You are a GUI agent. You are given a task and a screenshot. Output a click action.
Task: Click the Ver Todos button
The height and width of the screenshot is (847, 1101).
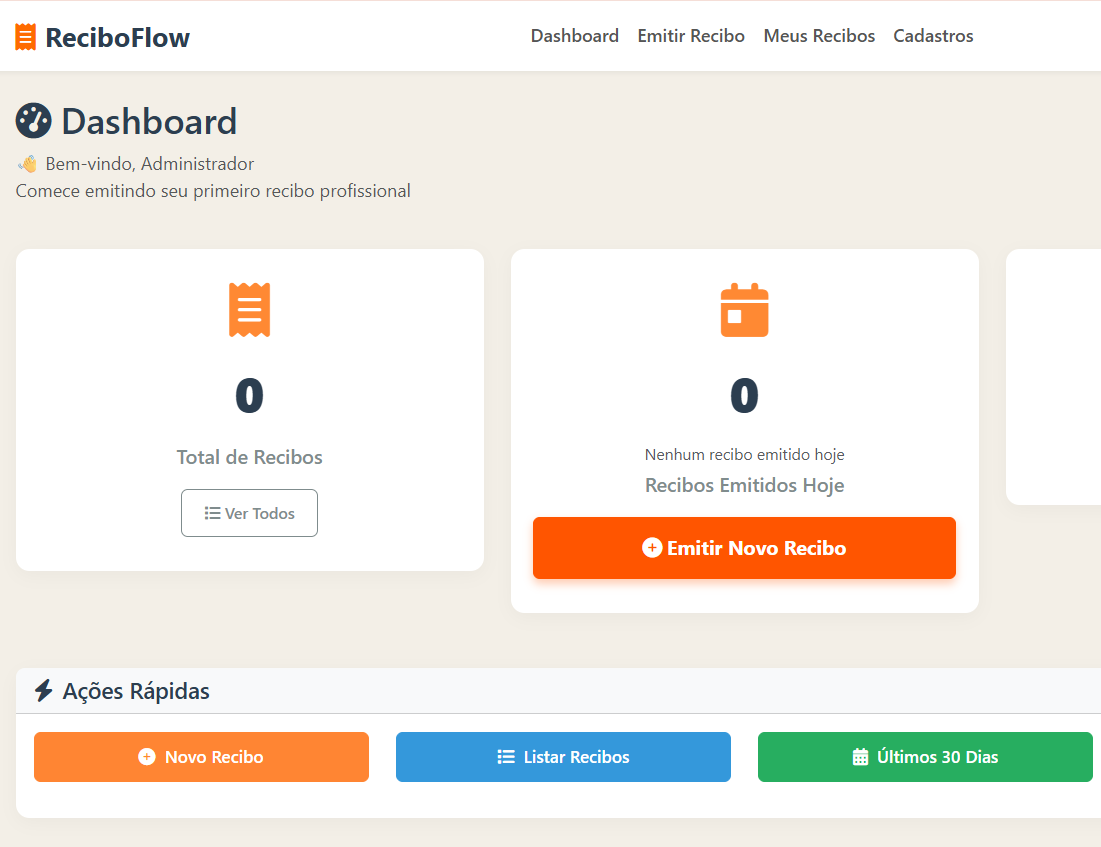pyautogui.click(x=249, y=513)
